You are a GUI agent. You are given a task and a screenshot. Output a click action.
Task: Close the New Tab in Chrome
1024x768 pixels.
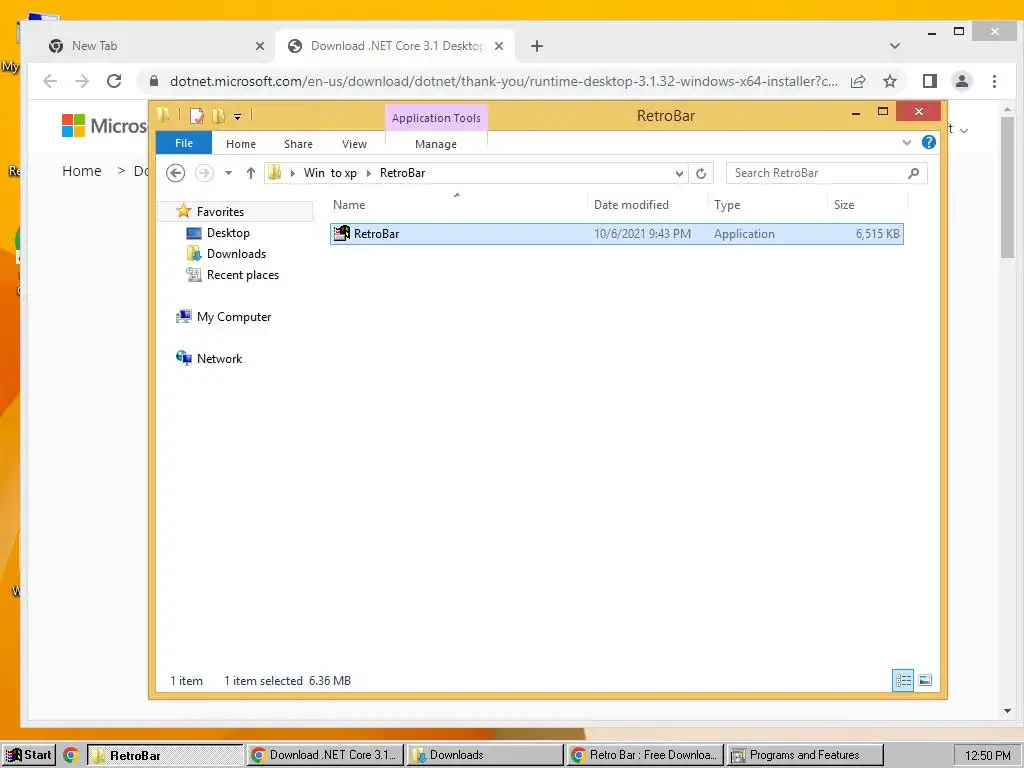[260, 46]
